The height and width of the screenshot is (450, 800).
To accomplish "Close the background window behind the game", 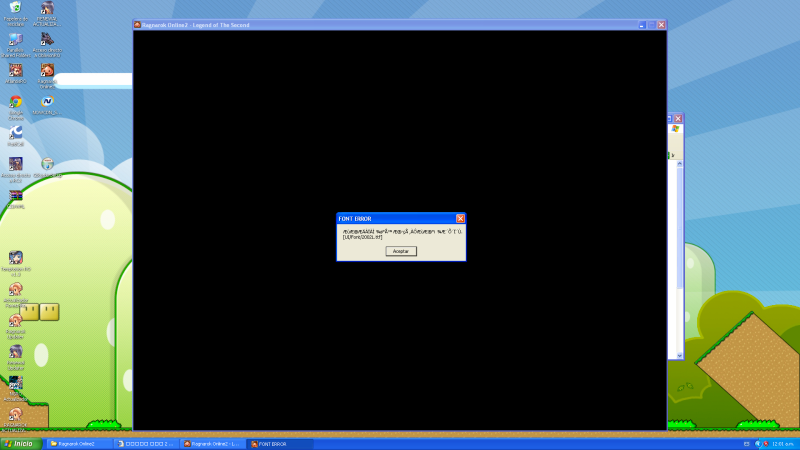I will pos(678,118).
